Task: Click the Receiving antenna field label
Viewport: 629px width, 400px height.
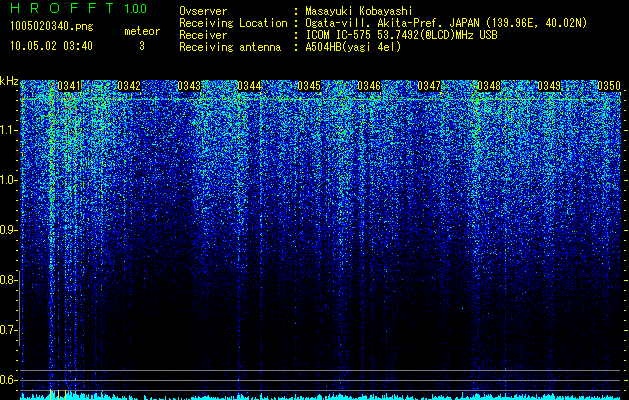Action: [230, 47]
